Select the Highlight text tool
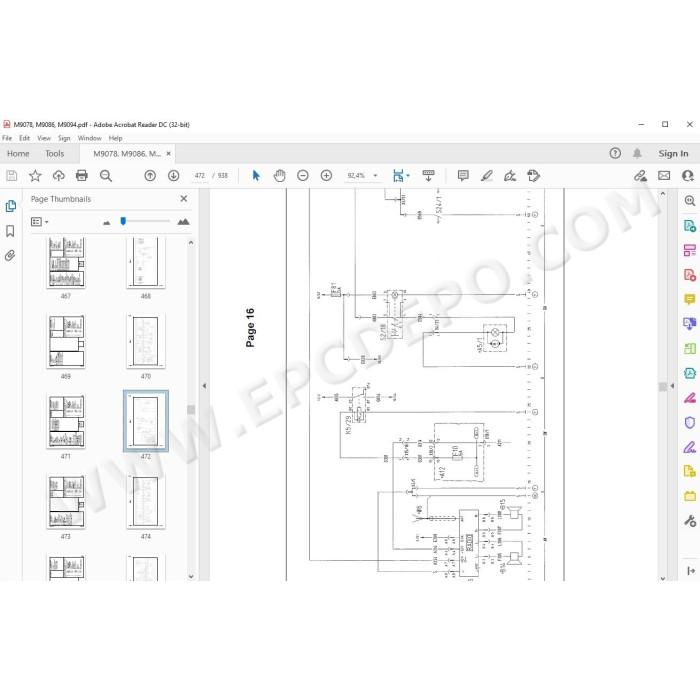 (x=487, y=176)
